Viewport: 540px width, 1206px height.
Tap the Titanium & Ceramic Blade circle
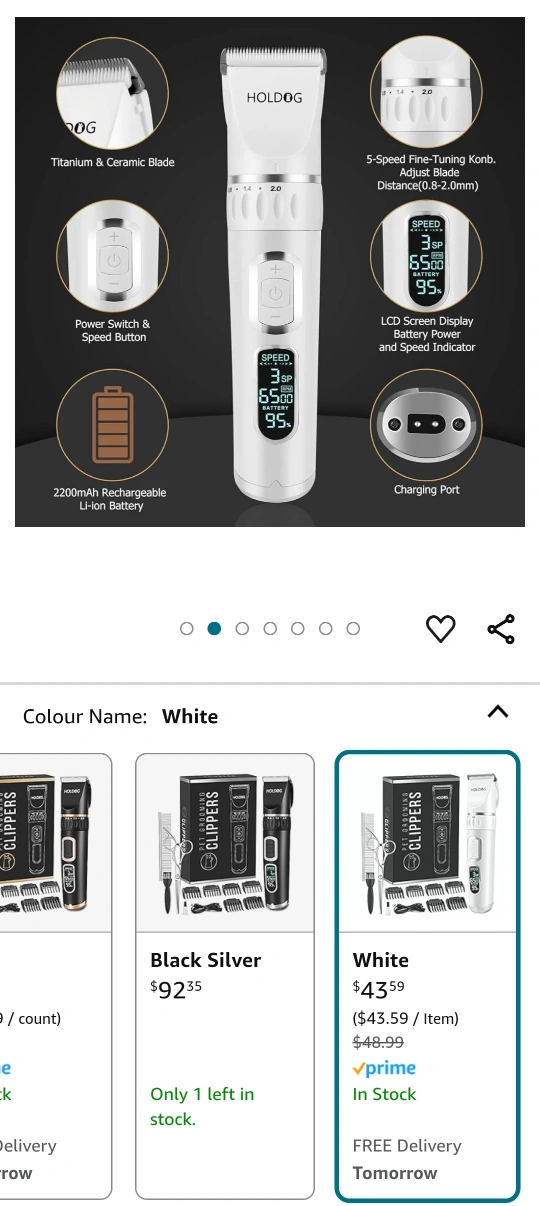pos(113,94)
